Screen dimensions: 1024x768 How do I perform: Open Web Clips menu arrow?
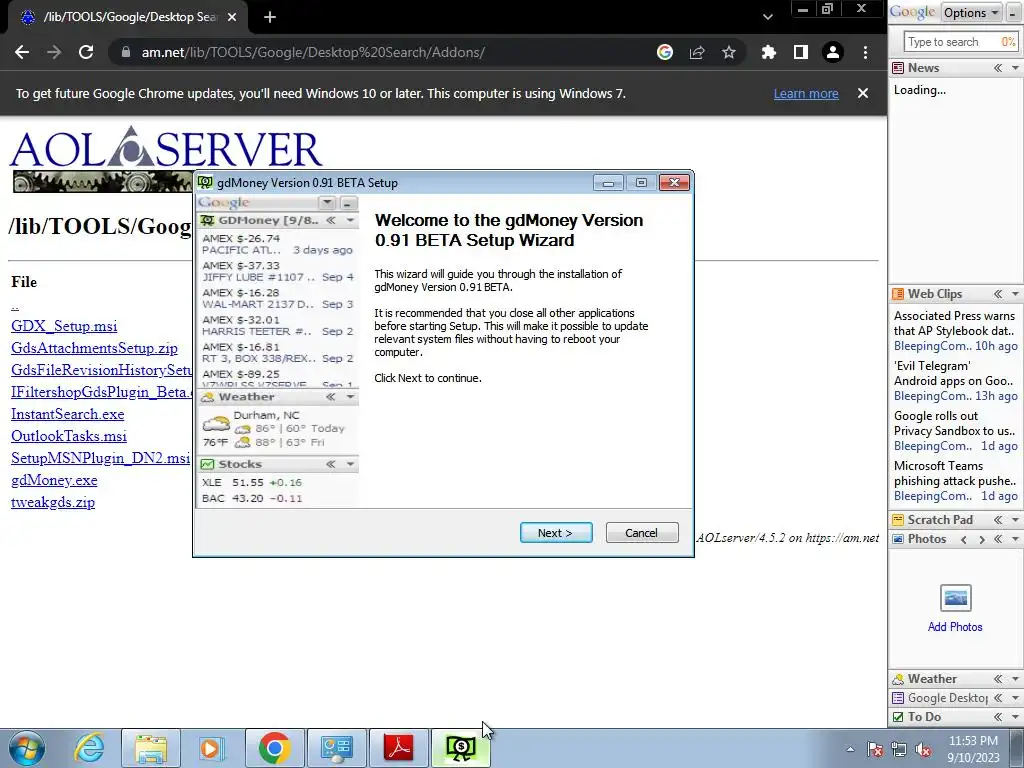tap(1015, 294)
